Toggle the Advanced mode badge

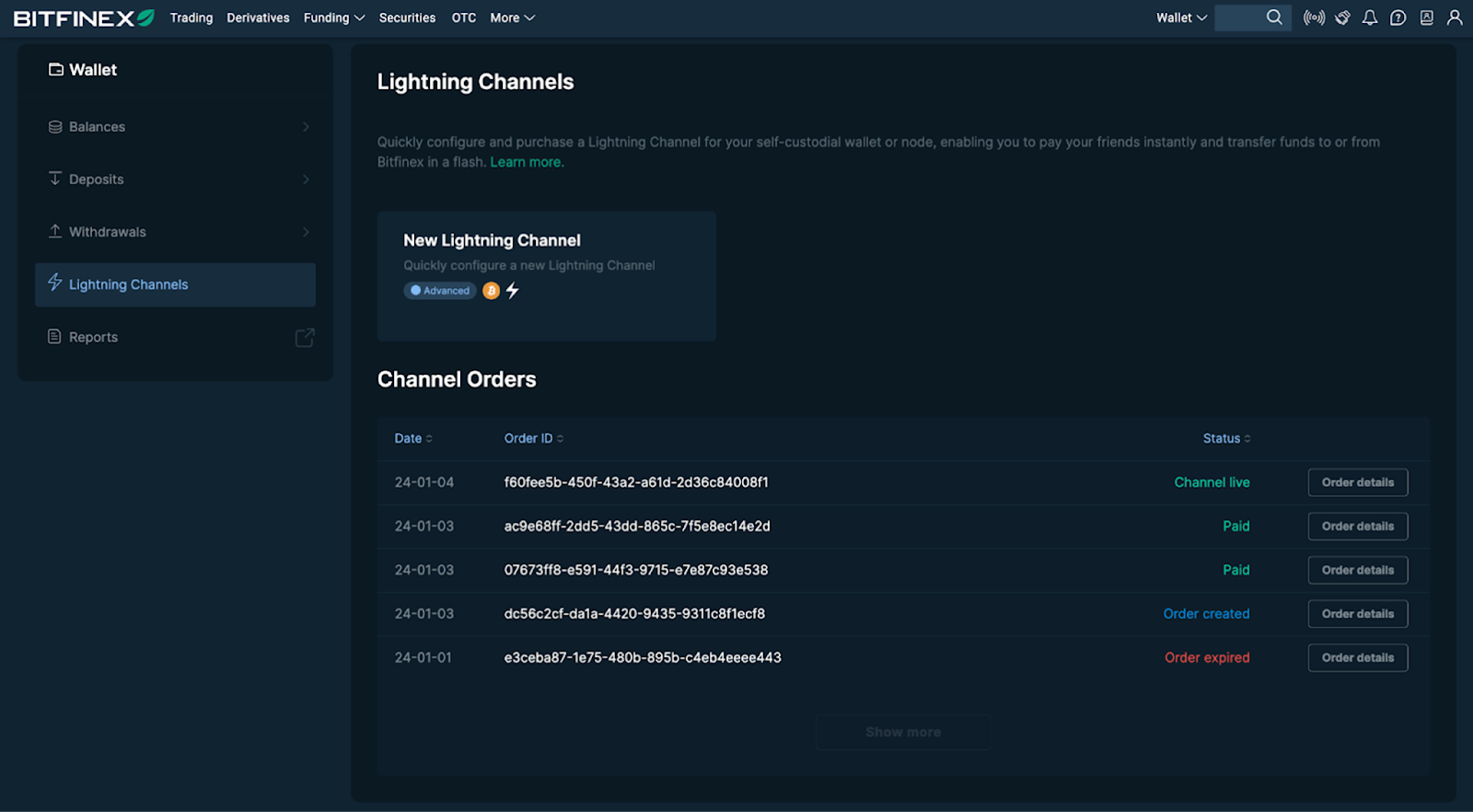click(440, 291)
